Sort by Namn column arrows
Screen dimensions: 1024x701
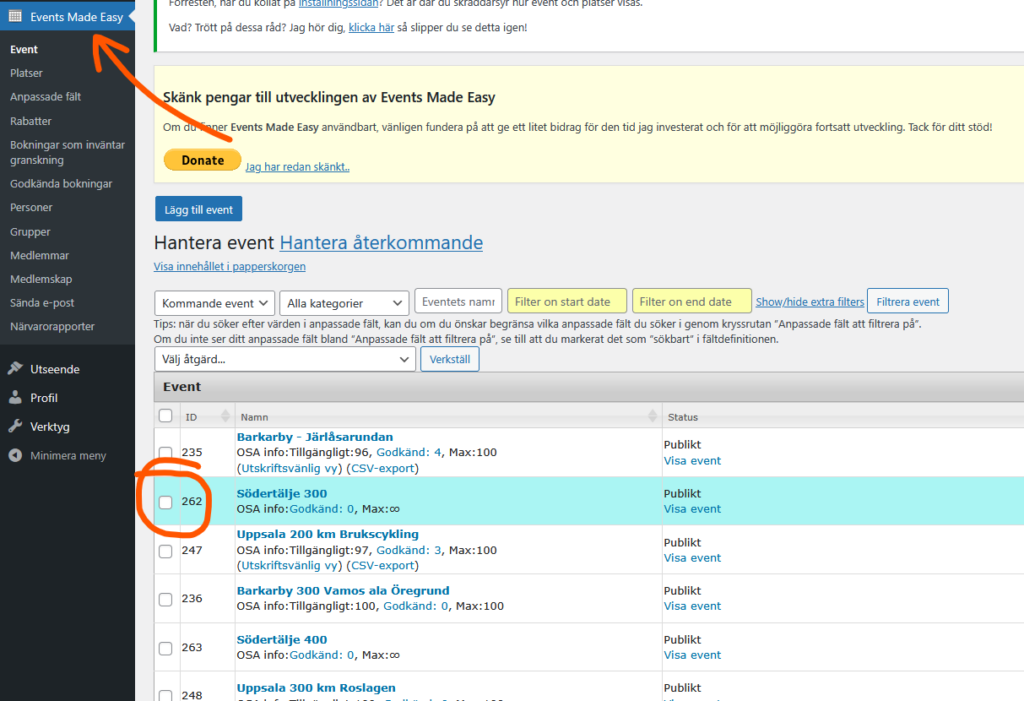[x=652, y=416]
